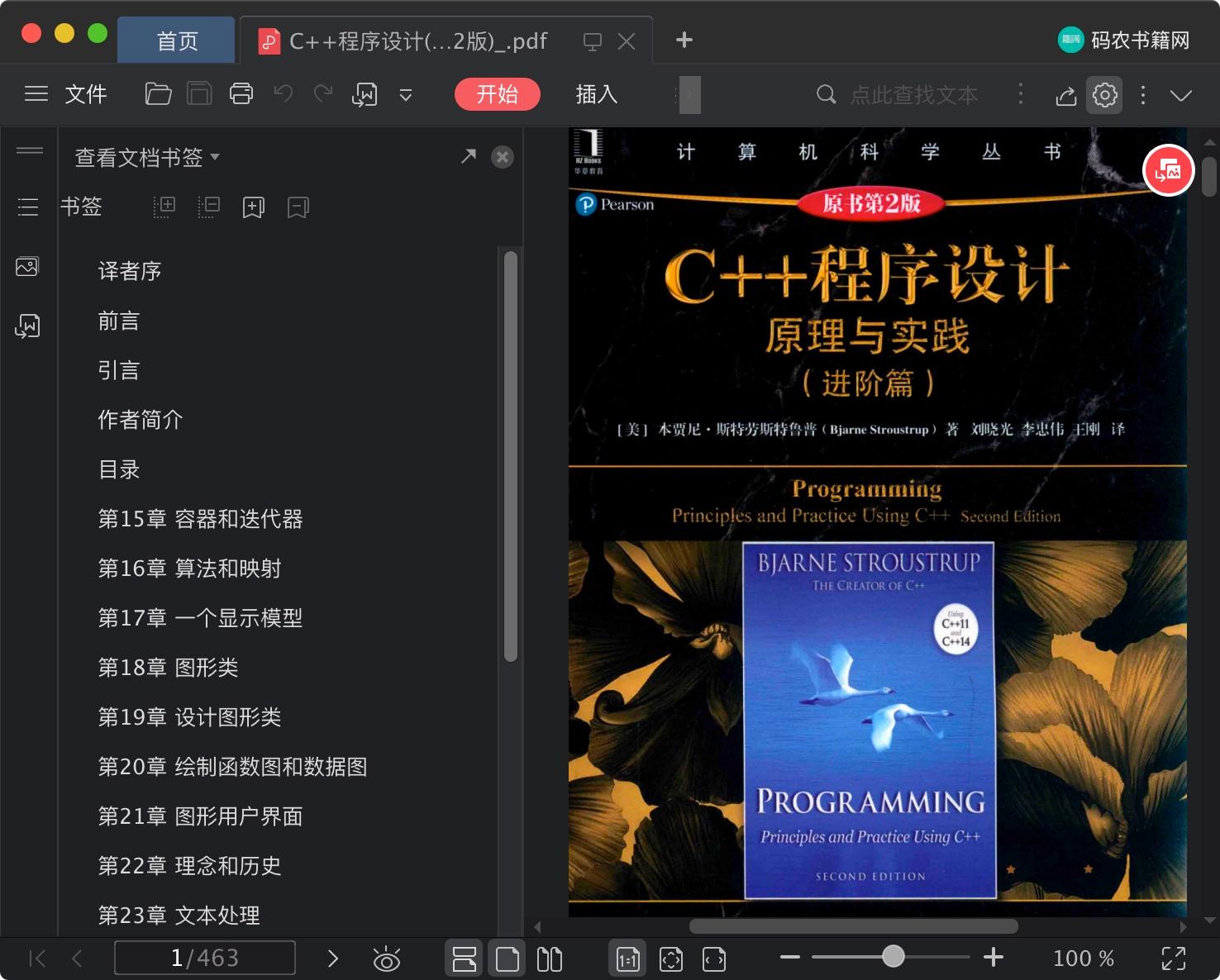Click the page number field 1/463
This screenshot has width=1220, height=980.
[205, 958]
